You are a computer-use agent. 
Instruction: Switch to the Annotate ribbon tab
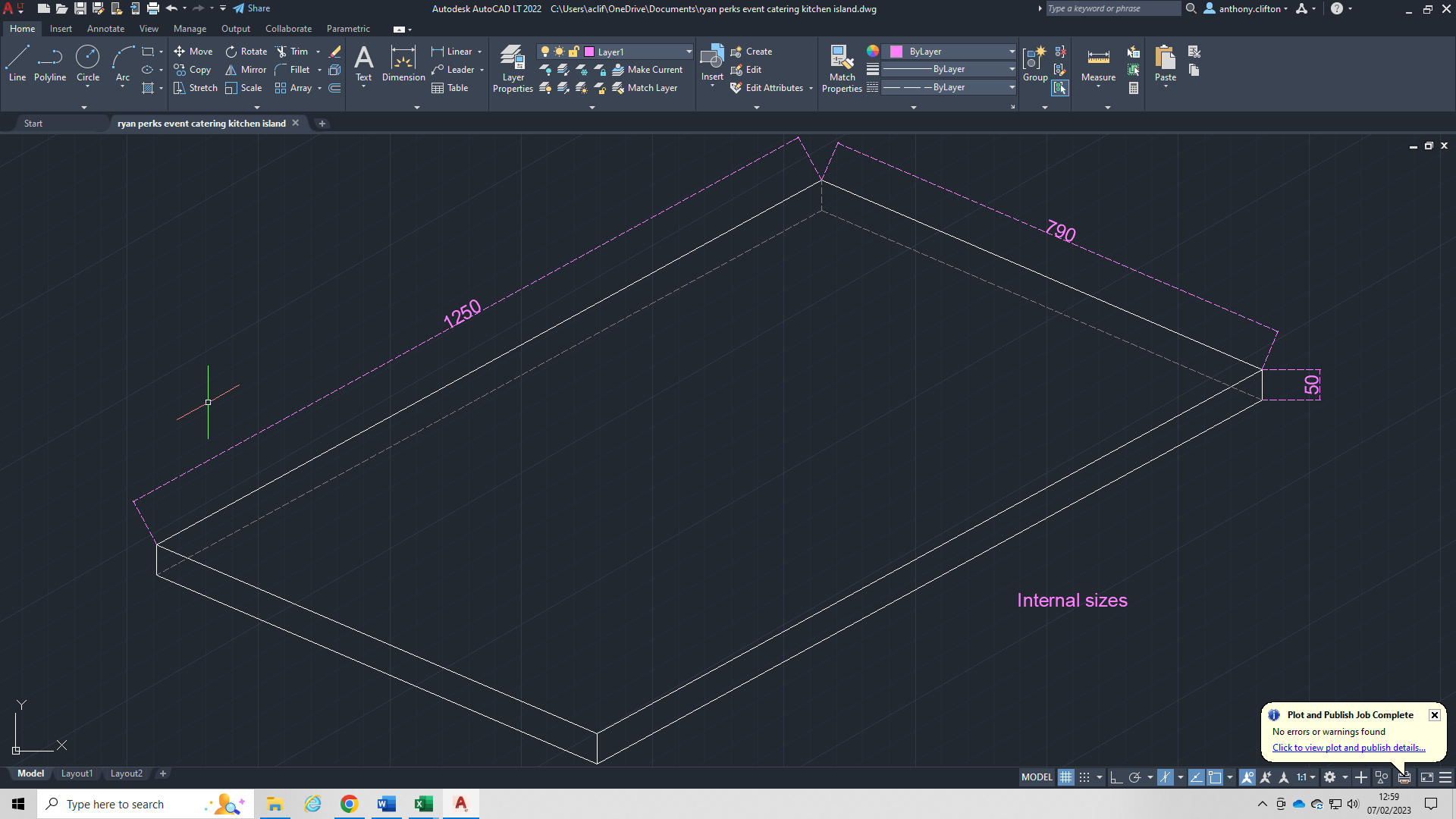point(105,29)
